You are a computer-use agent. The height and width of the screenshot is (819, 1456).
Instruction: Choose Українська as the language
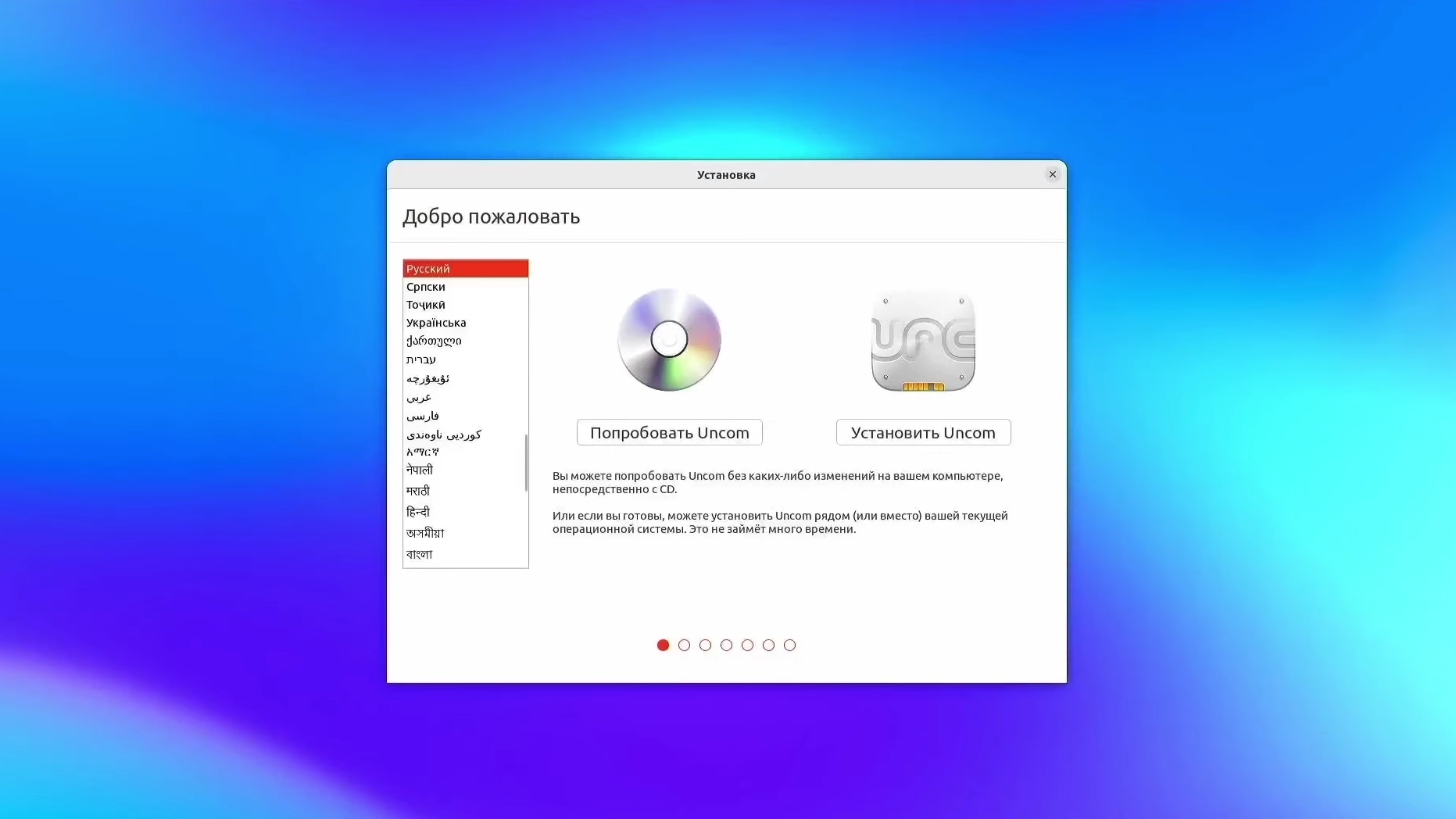[466, 323]
